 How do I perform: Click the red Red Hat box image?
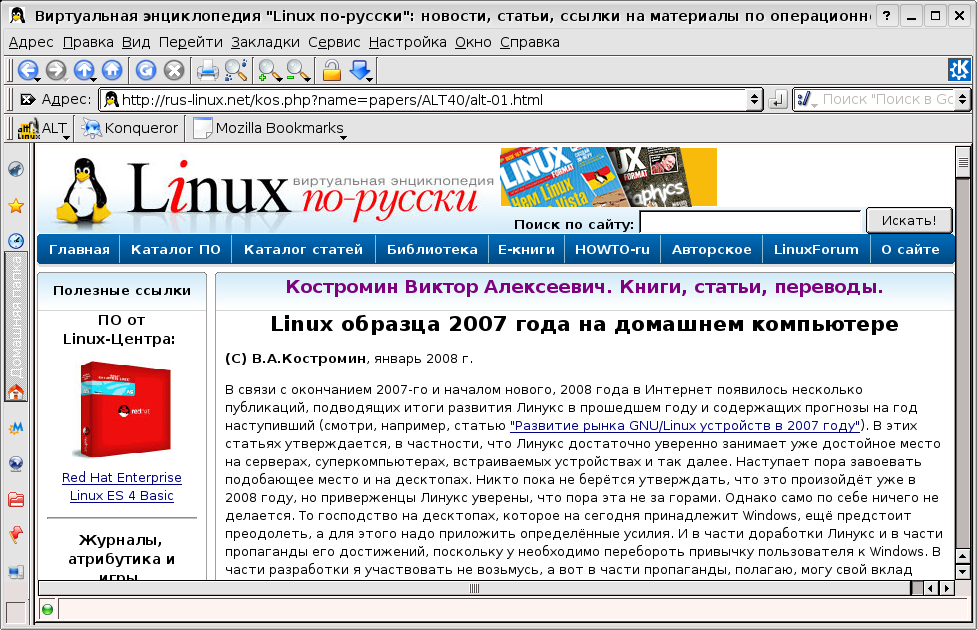(x=124, y=409)
